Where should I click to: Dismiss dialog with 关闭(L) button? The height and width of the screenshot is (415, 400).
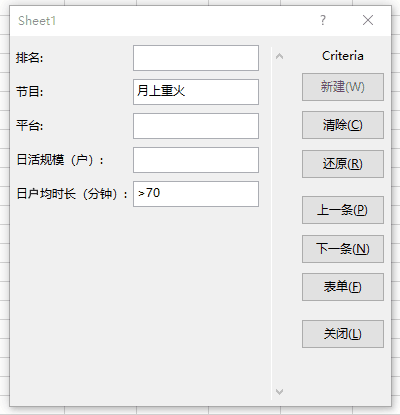coord(343,334)
